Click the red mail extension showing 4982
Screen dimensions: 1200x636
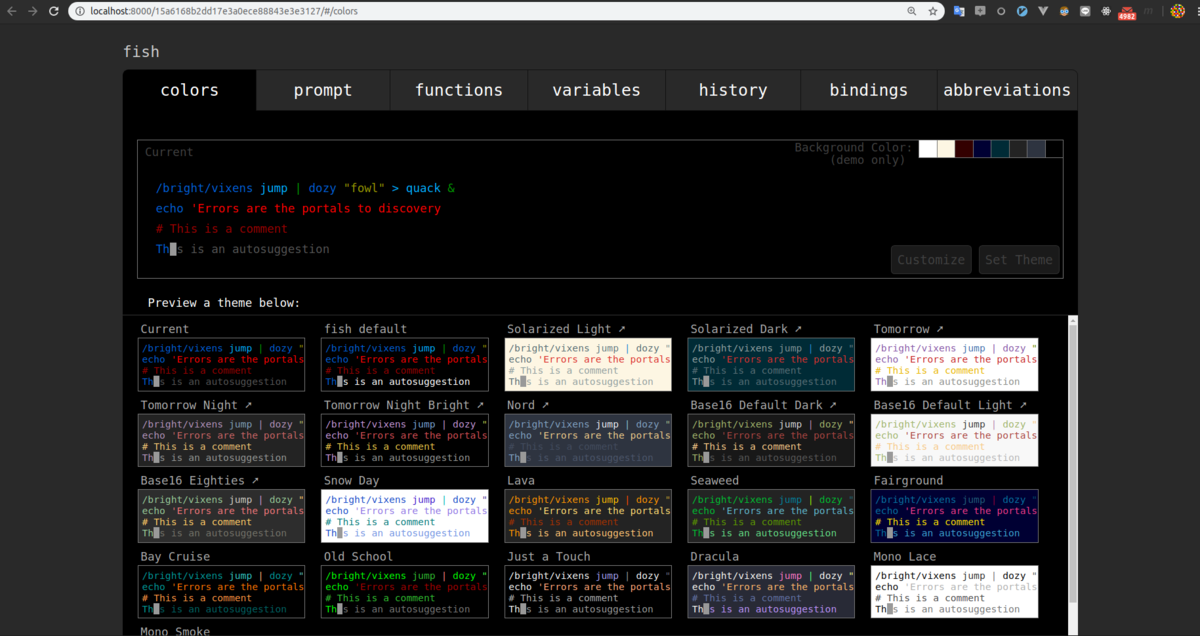pos(1127,12)
